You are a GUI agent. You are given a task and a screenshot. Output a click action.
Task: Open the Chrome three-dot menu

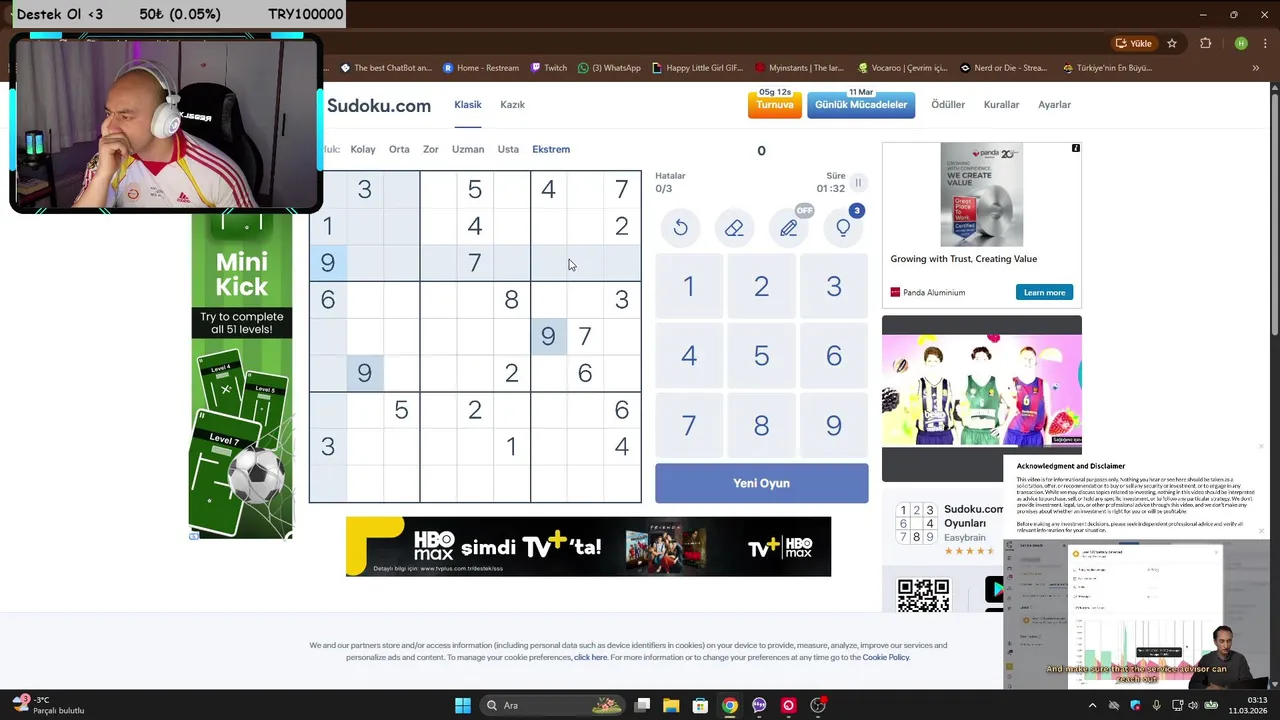[1264, 43]
